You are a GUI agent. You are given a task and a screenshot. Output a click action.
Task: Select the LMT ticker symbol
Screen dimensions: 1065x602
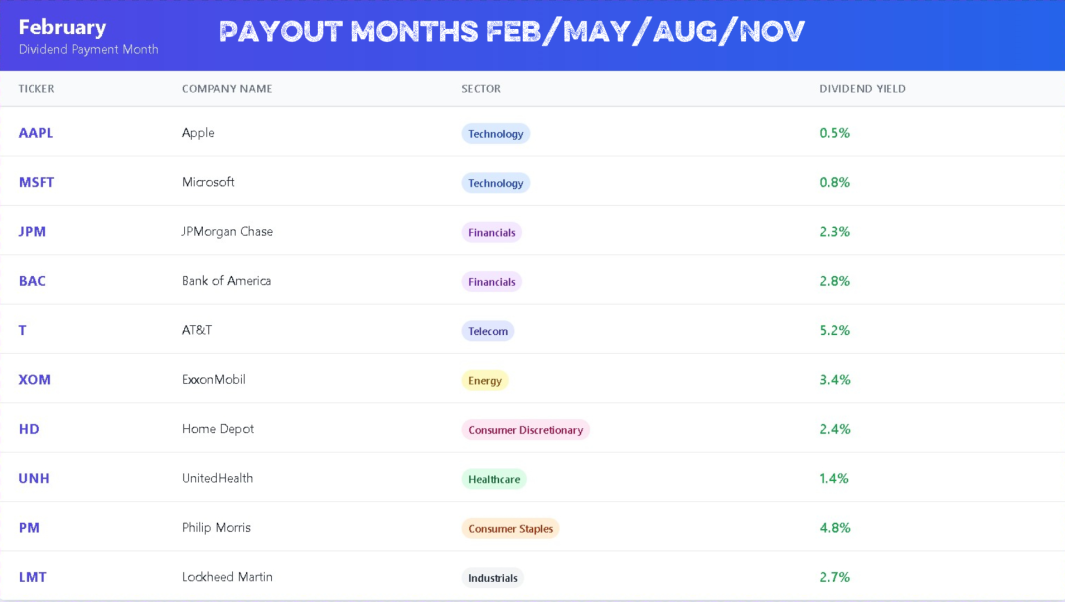(x=33, y=578)
